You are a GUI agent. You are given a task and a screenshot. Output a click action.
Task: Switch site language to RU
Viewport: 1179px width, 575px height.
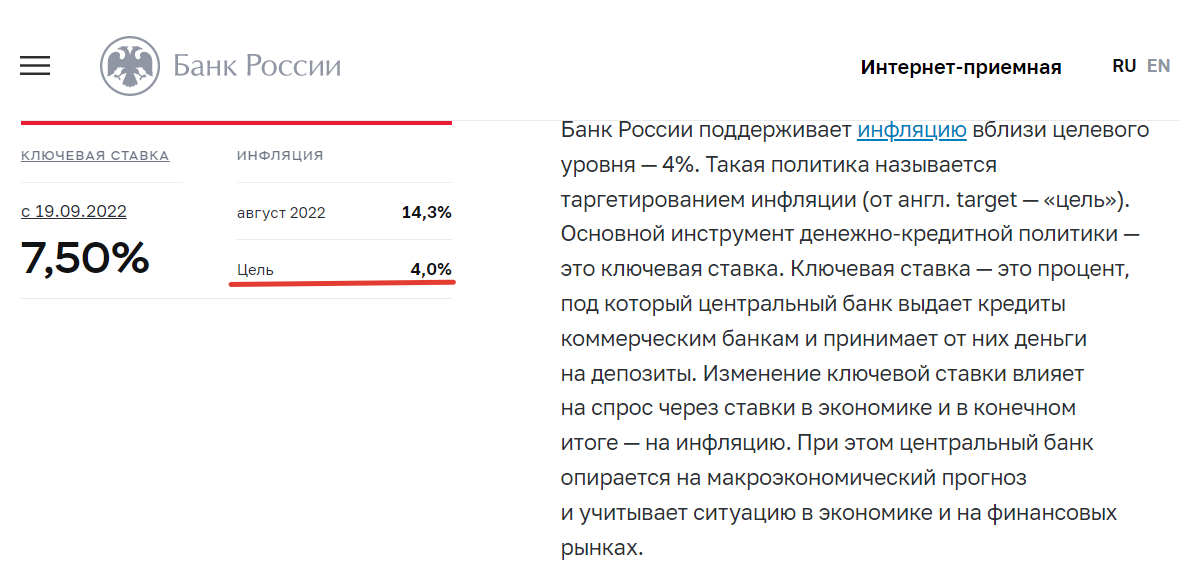pyautogui.click(x=1124, y=66)
